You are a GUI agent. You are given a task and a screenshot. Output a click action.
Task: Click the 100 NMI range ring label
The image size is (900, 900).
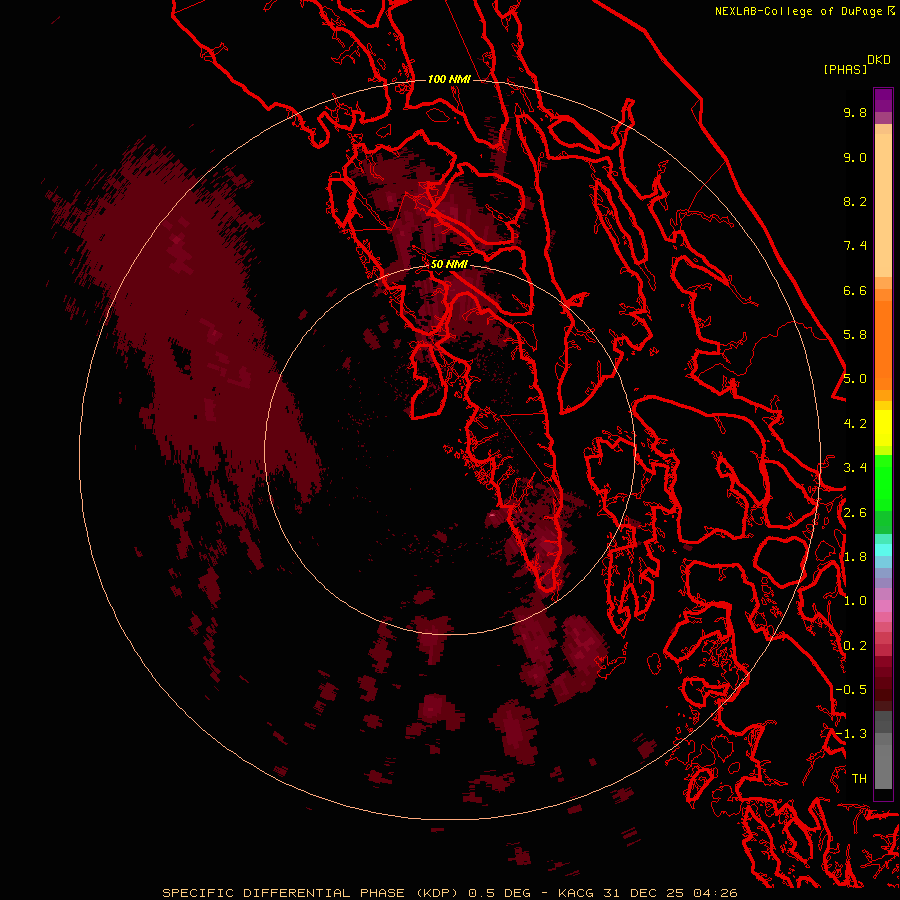coord(449,79)
